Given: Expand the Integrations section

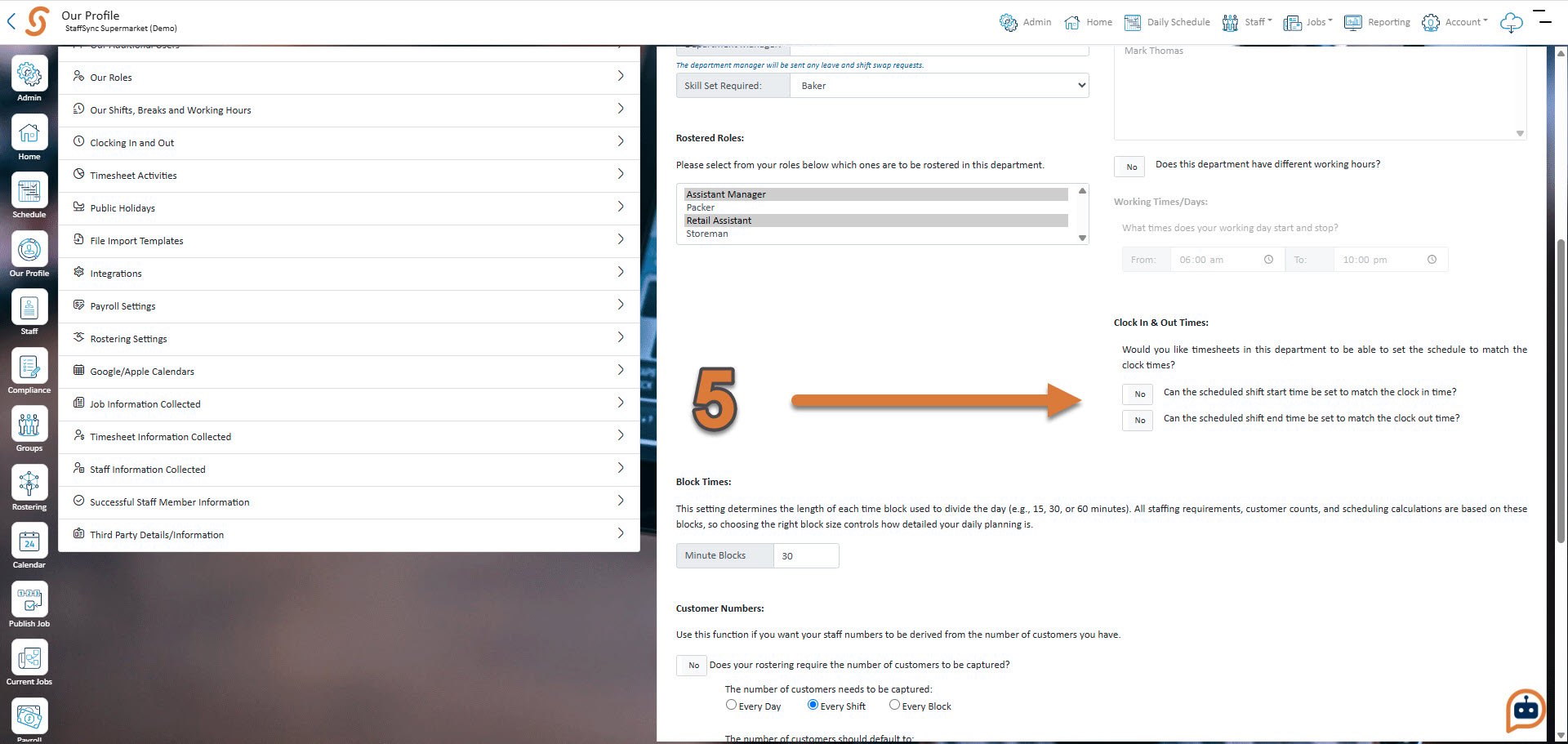Looking at the screenshot, I should pyautogui.click(x=349, y=274).
